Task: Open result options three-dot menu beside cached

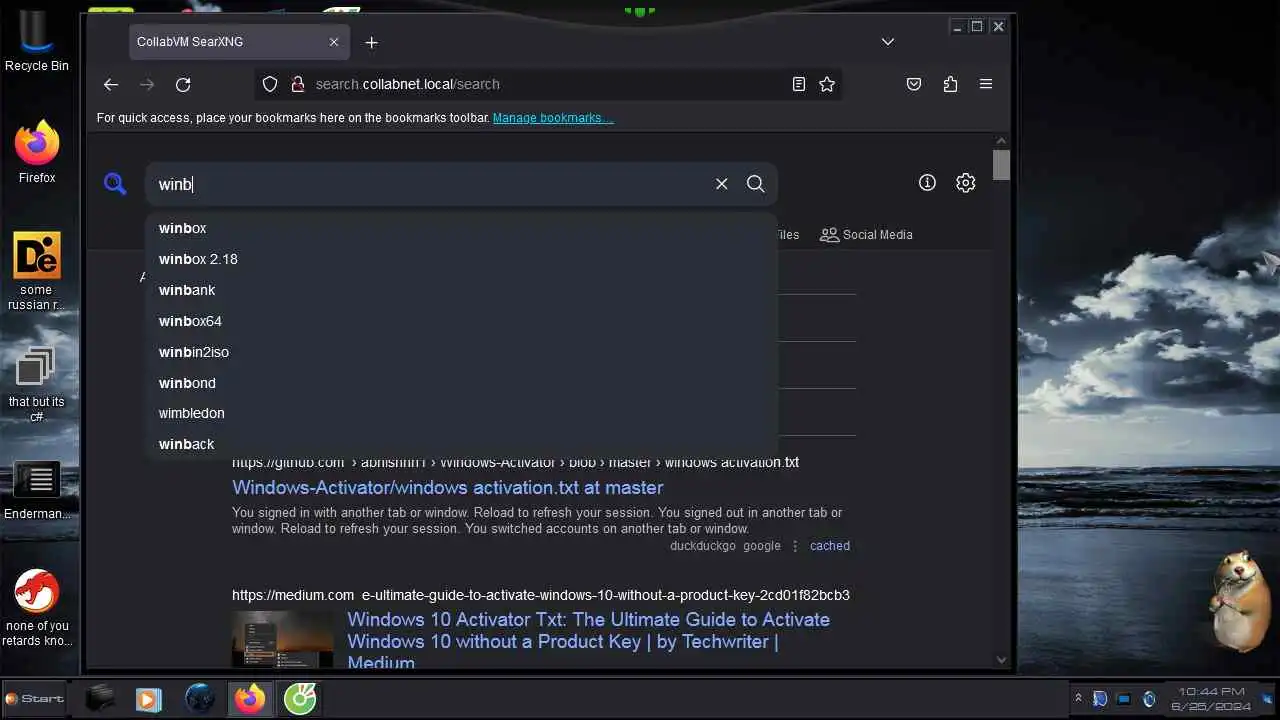Action: click(795, 546)
